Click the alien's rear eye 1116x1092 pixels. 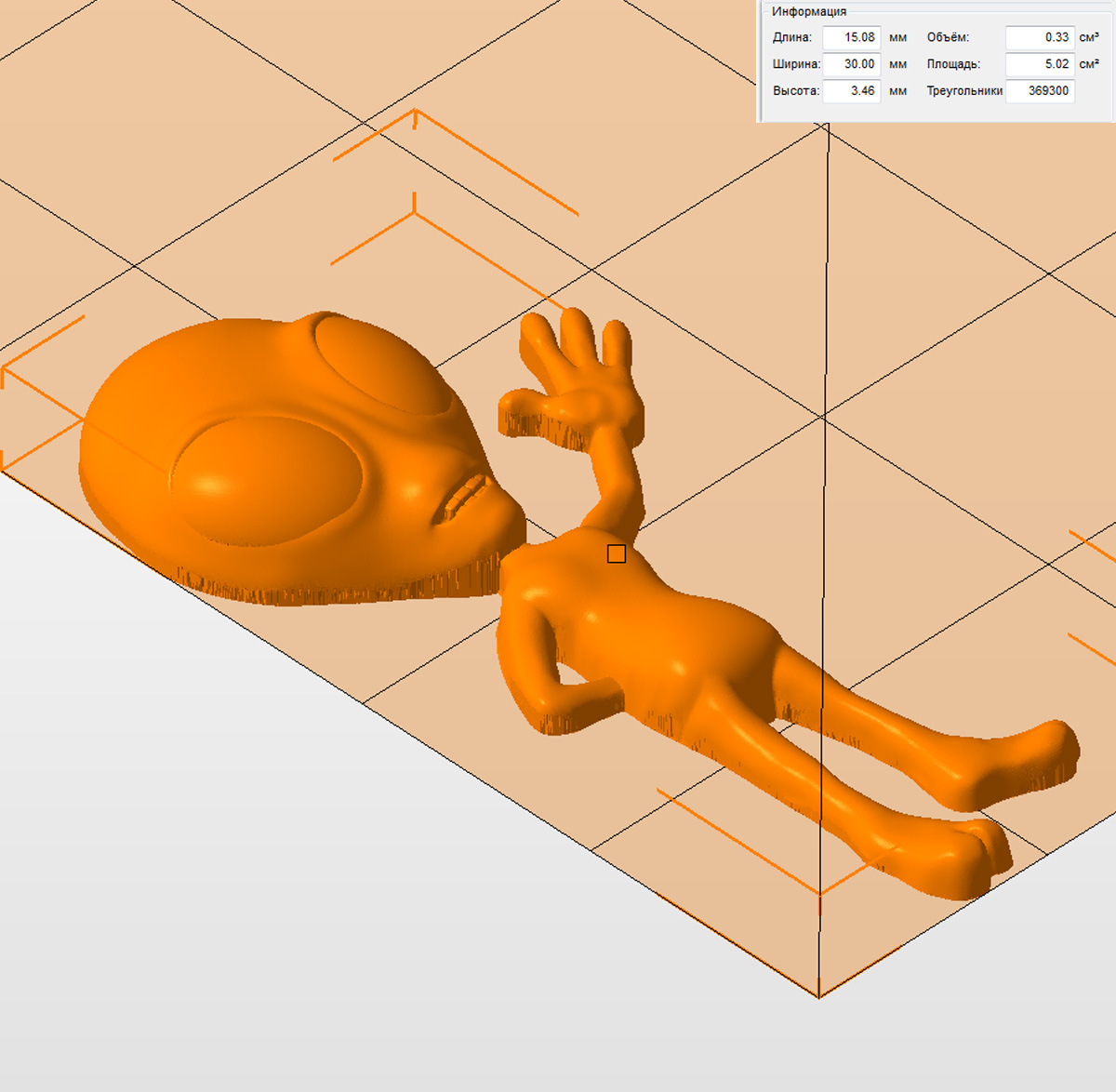pos(381,363)
